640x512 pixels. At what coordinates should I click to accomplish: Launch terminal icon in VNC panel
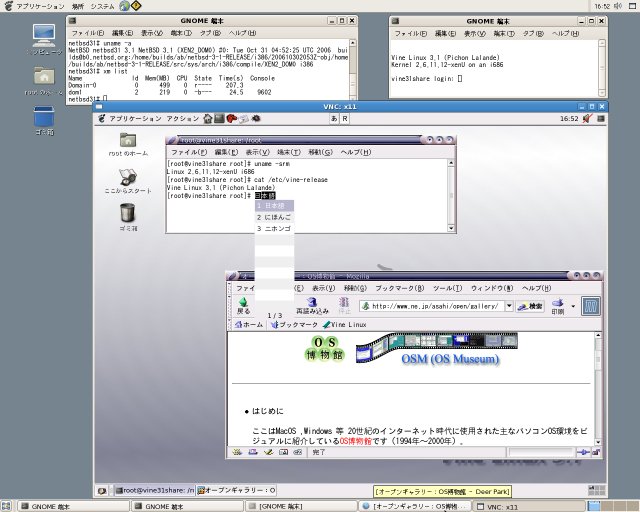pyautogui.click(x=220, y=118)
